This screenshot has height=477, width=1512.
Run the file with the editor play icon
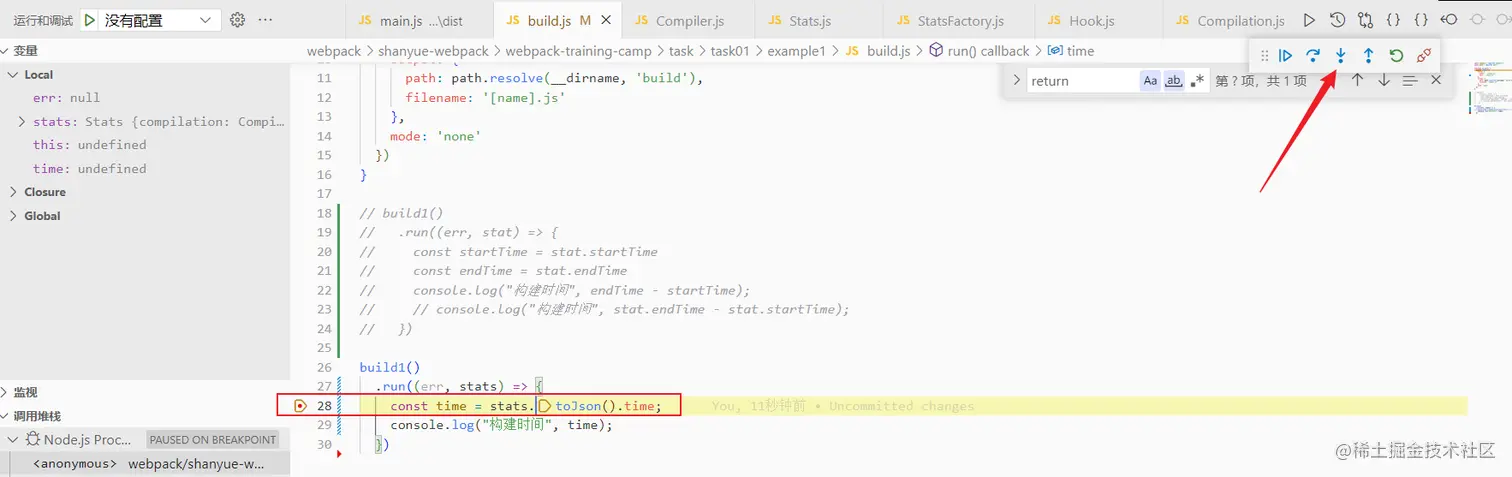(x=1309, y=20)
